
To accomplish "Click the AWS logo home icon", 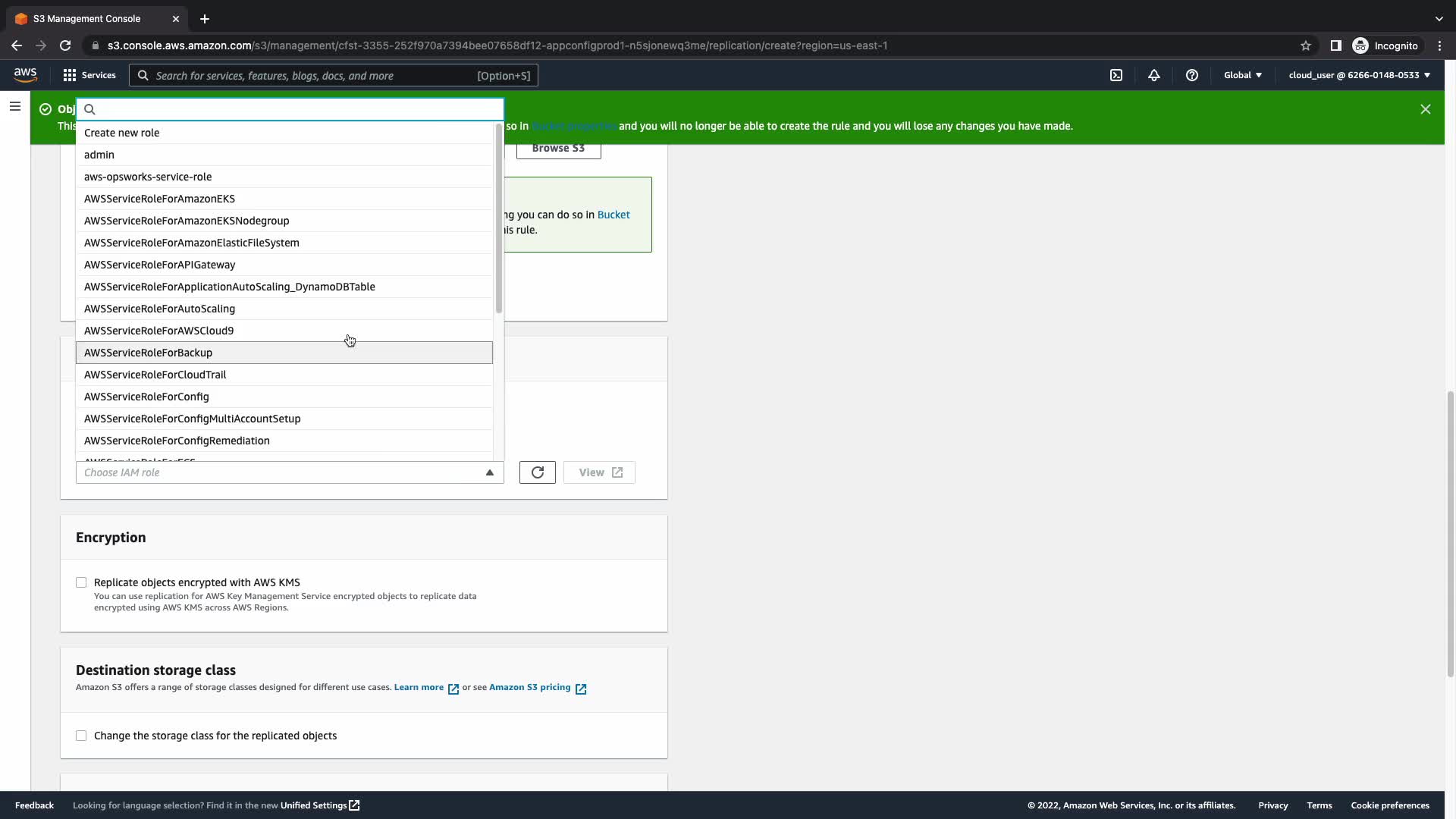I will (25, 74).
